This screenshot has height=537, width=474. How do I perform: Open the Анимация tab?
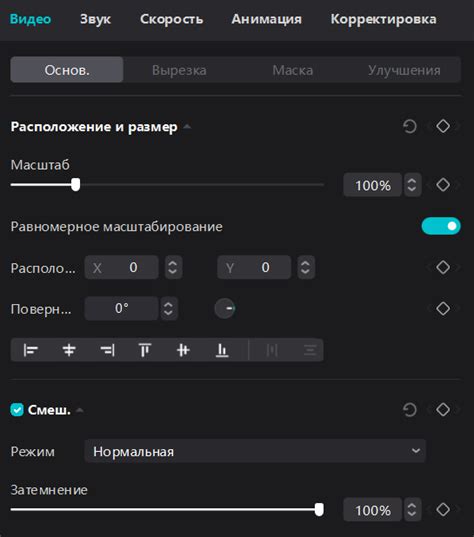coord(266,19)
